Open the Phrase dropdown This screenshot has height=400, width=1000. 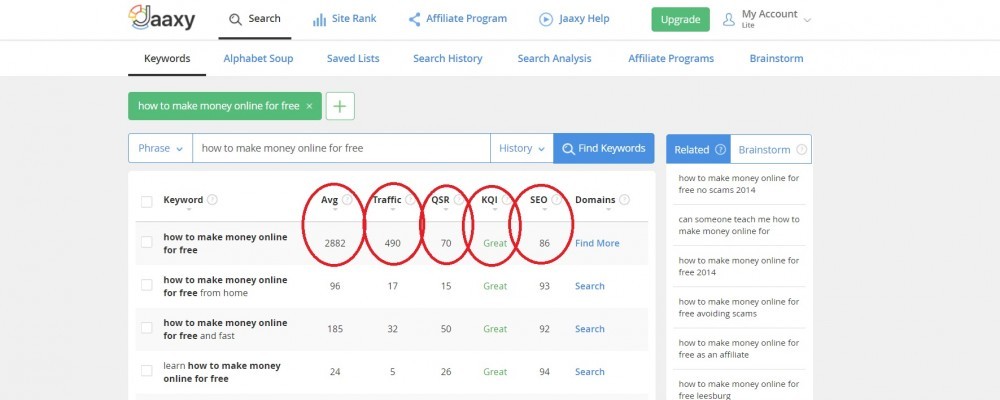pos(160,148)
